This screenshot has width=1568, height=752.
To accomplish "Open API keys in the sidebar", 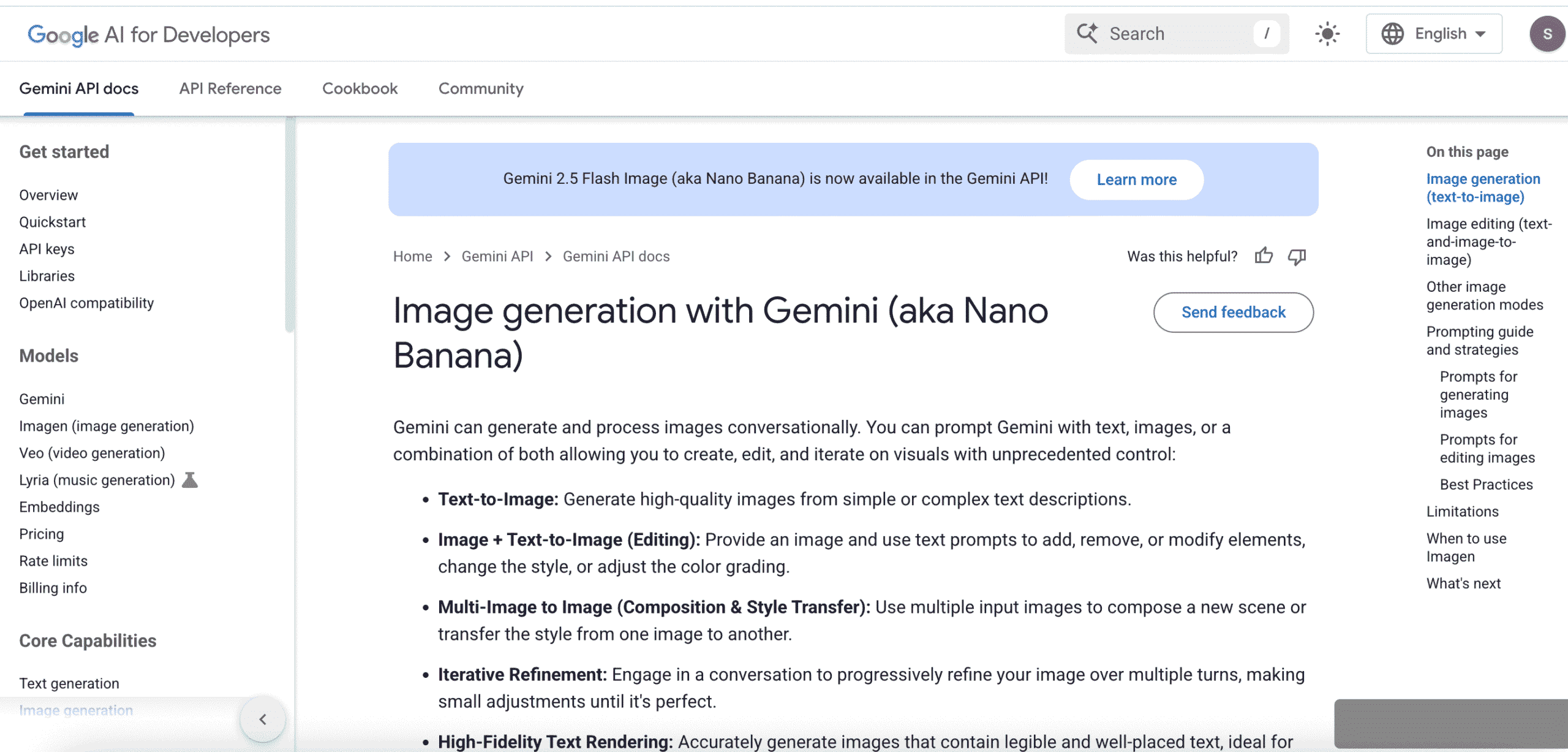I will [x=47, y=249].
